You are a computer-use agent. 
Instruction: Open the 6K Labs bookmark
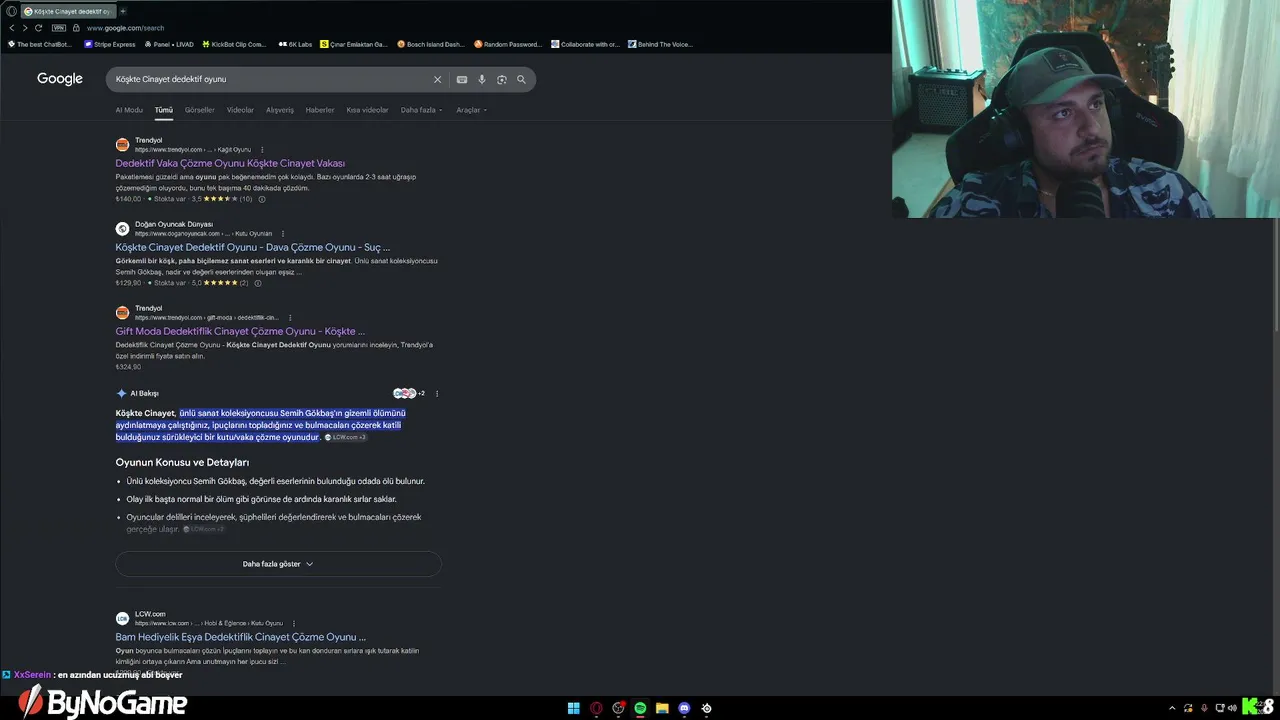[x=296, y=44]
